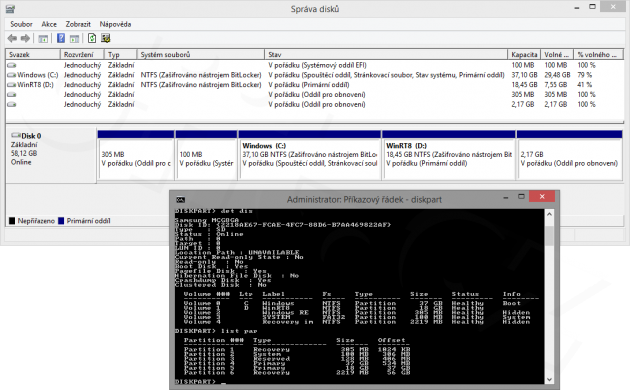Viewport: 630px width, 390px height.
Task: Sort by the Kapacita column header
Action: click(x=524, y=55)
